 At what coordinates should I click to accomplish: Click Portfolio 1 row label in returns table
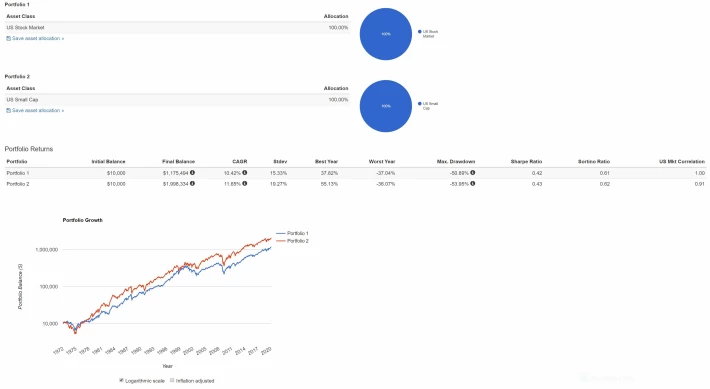click(18, 173)
